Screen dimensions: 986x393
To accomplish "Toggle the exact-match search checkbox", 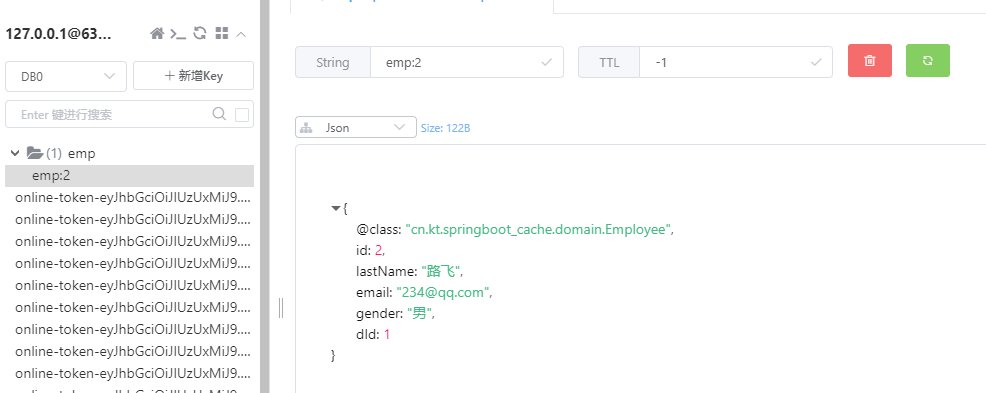I will 241,114.
